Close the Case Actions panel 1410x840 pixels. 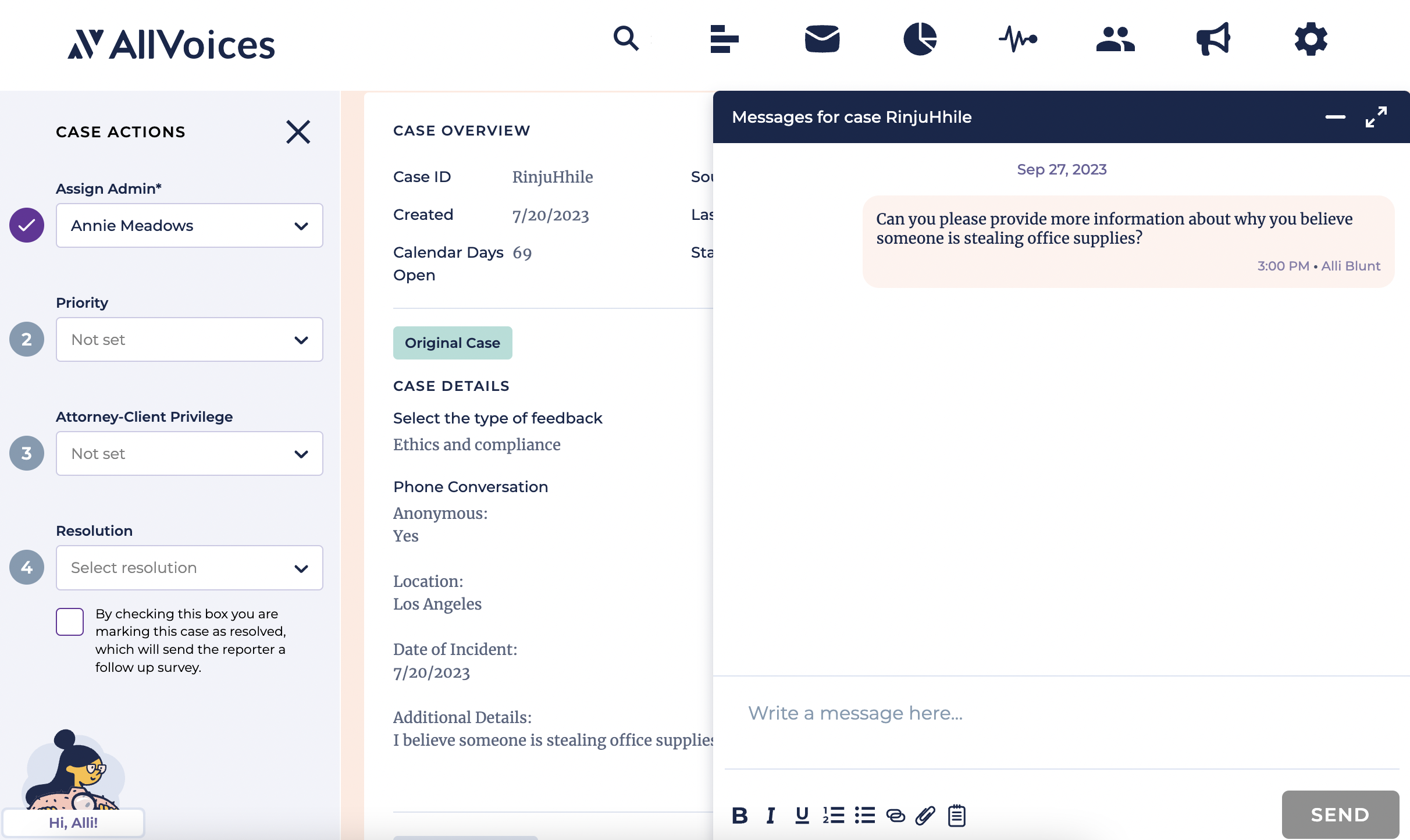coord(298,132)
